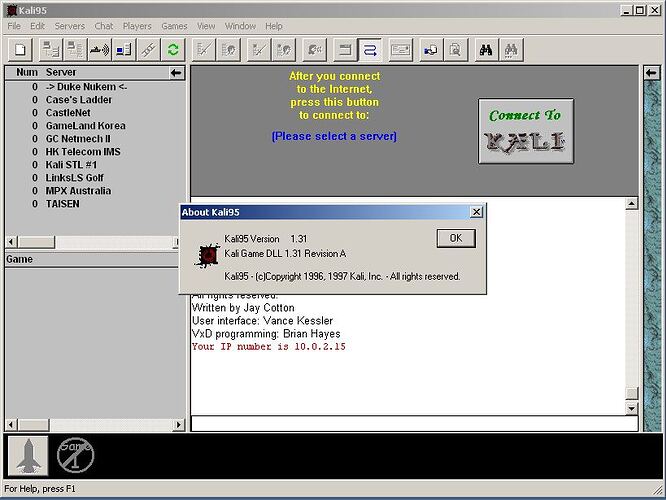Close the About Kali95 dialog with X

477,212
